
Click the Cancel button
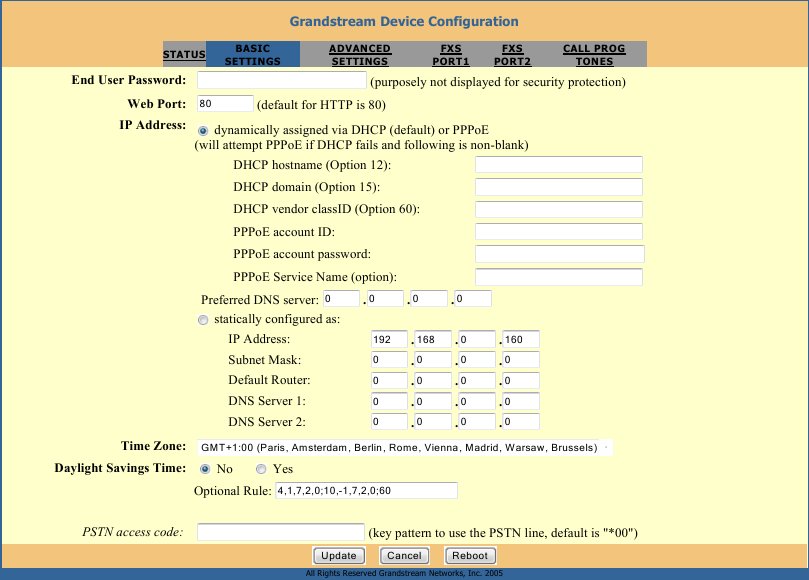(x=404, y=556)
